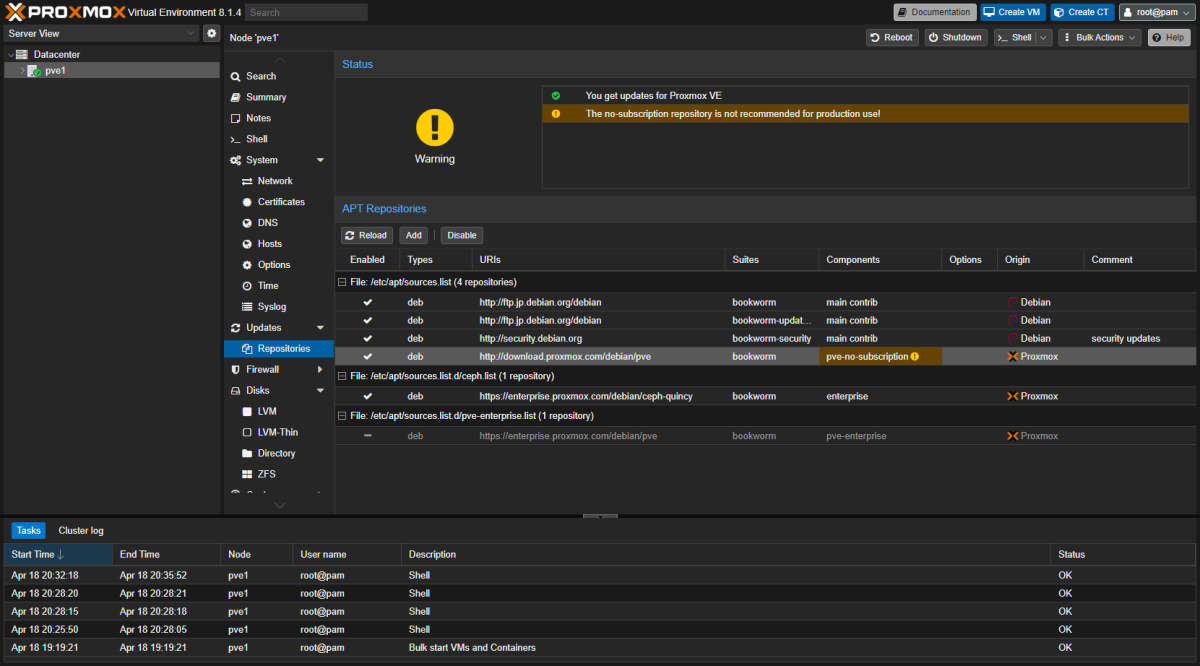The height and width of the screenshot is (666, 1200).
Task: Click the Certificates badge icon
Action: (x=247, y=202)
